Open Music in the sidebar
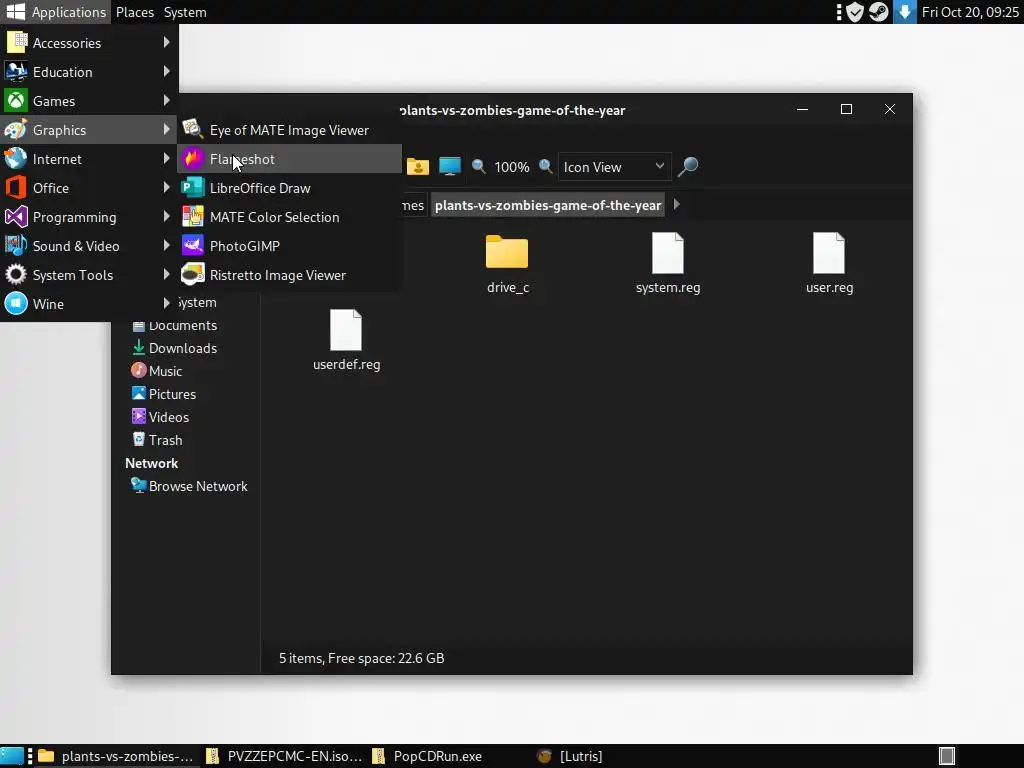Screen dimensions: 1024x768 157,371
